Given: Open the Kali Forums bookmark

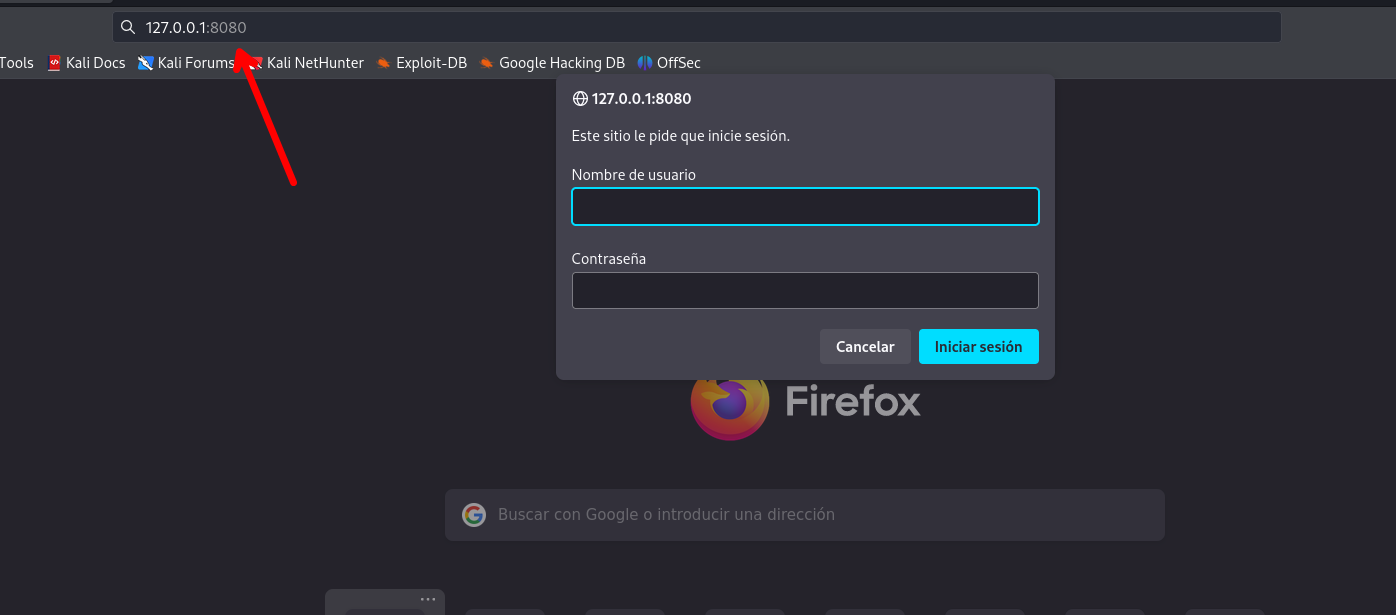Looking at the screenshot, I should pyautogui.click(x=186, y=63).
